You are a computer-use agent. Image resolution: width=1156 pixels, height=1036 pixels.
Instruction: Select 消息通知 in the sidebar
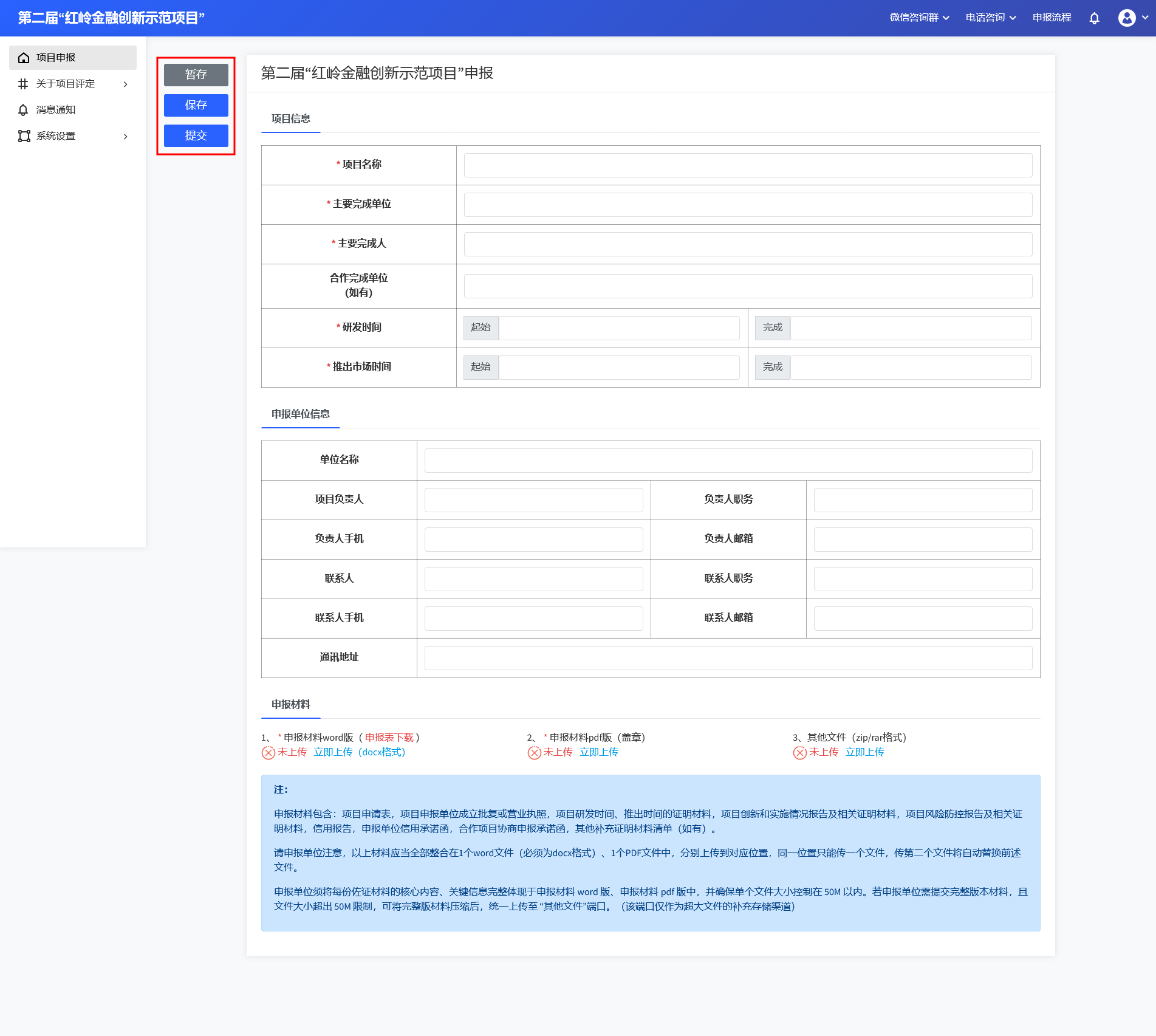[x=56, y=110]
